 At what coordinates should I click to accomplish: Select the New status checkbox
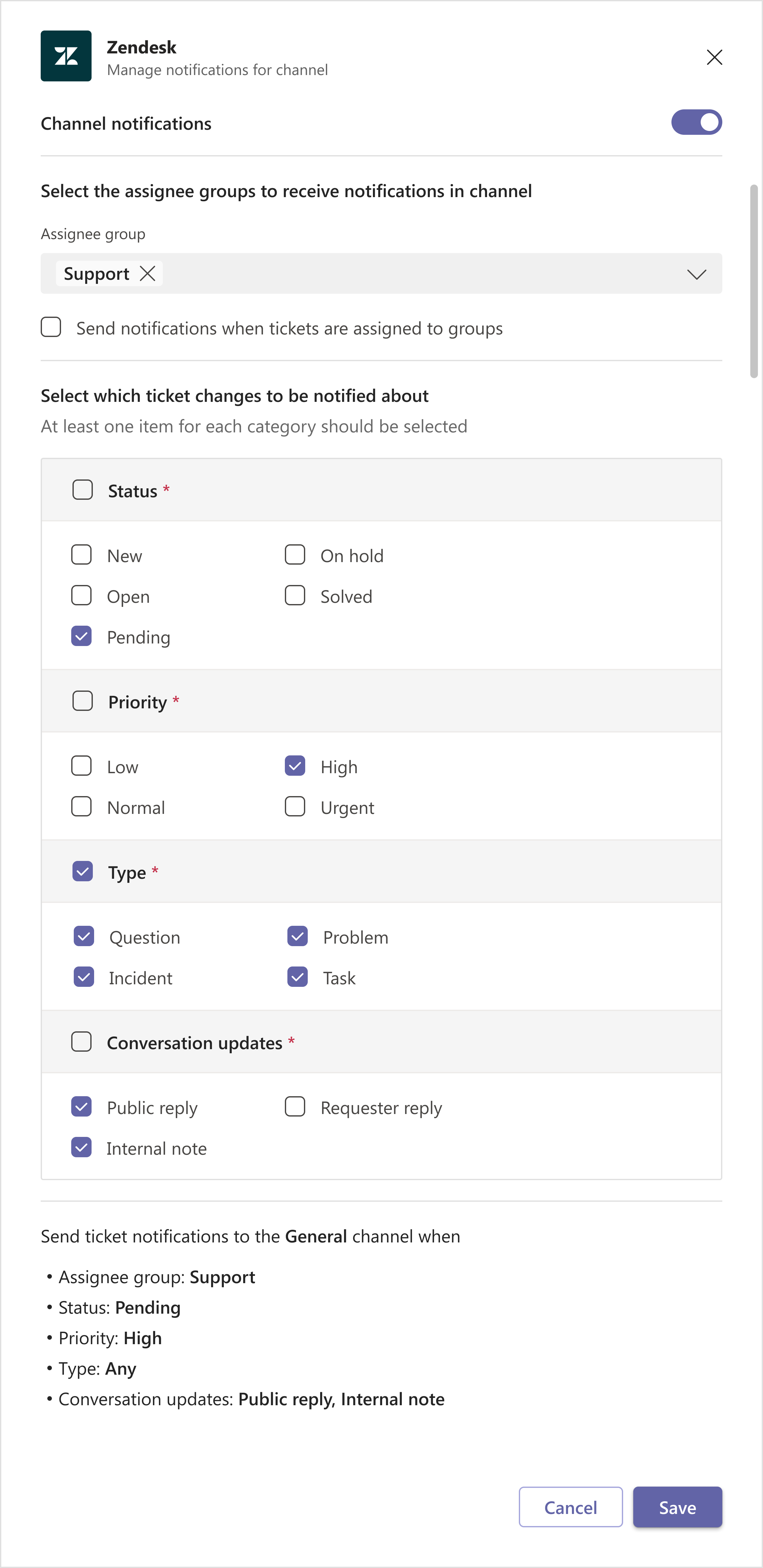click(81, 554)
